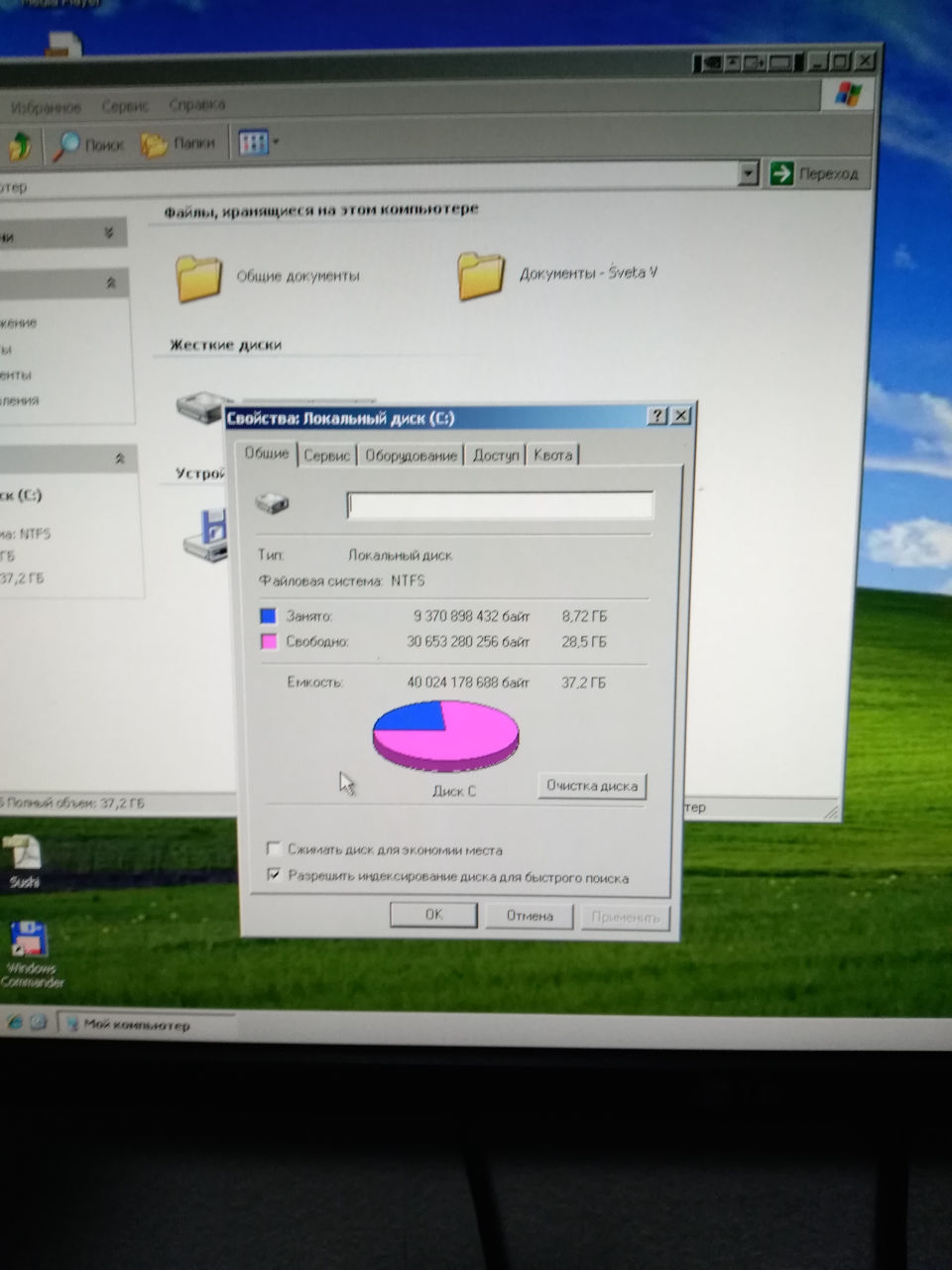Click the pink Свободно color swatch
The image size is (952, 1270).
click(268, 642)
